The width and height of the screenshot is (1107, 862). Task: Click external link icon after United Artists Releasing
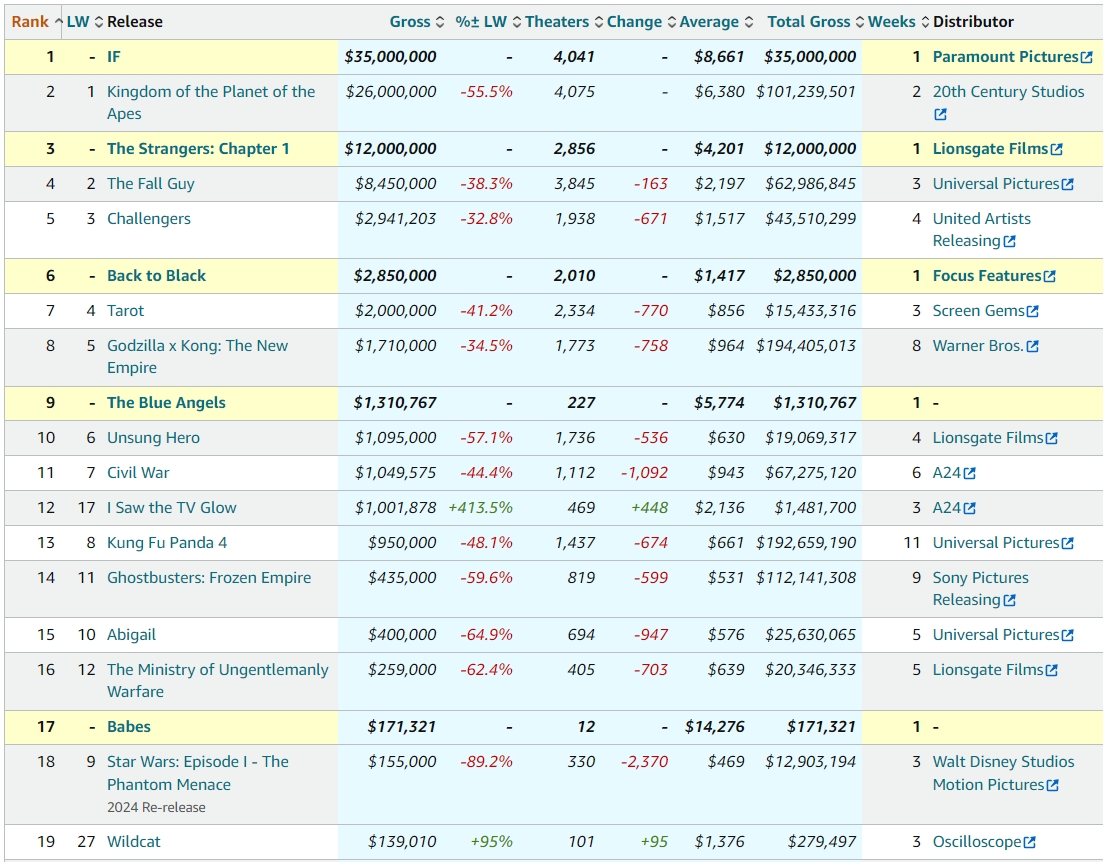pos(1010,241)
